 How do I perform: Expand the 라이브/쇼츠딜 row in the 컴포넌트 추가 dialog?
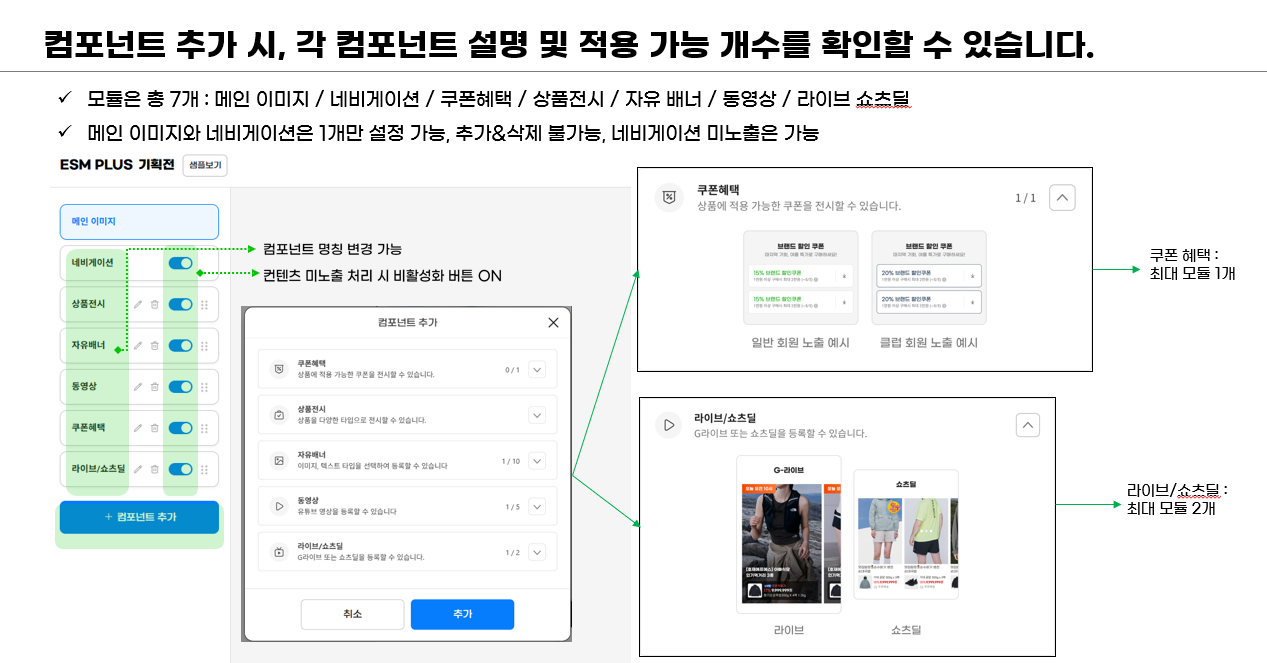coord(537,552)
